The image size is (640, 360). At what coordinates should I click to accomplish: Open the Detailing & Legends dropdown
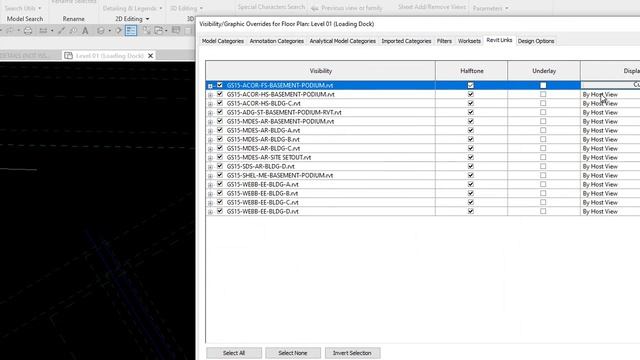tap(160, 8)
